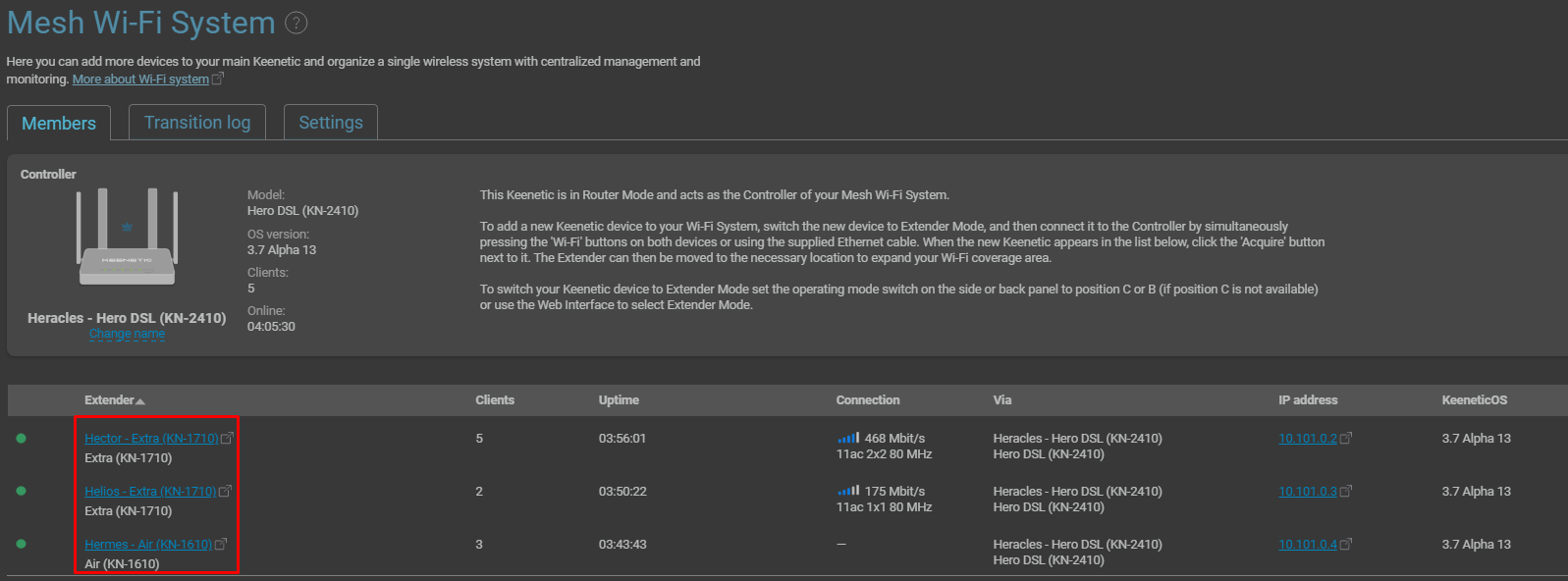Viewport: 1568px width, 581px height.
Task: Click green status dot for Helios extender
Action: click(21, 492)
